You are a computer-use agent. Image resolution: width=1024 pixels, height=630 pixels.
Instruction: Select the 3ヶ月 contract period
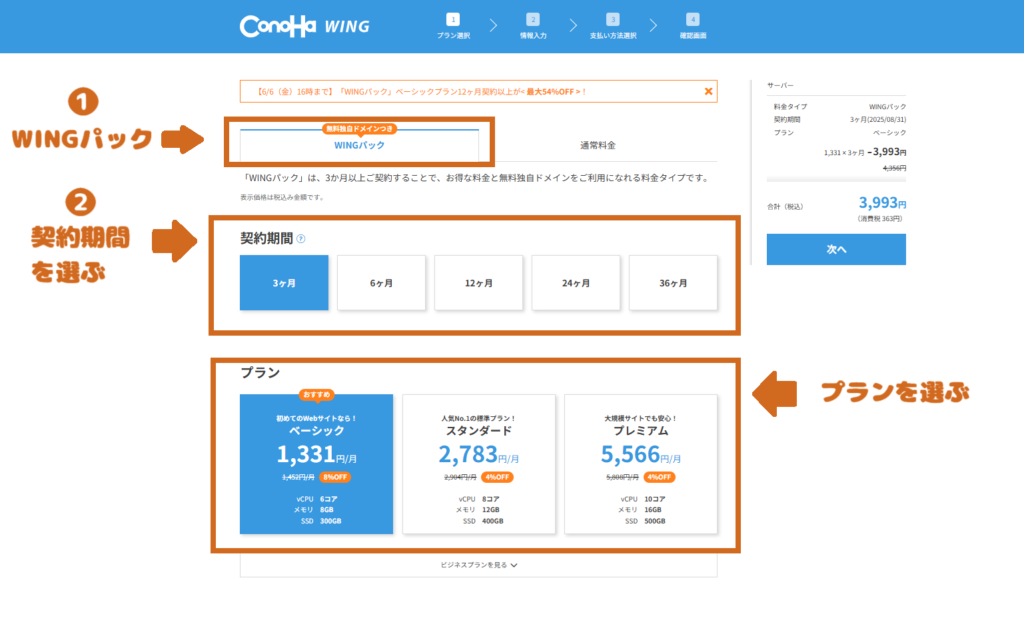(284, 283)
